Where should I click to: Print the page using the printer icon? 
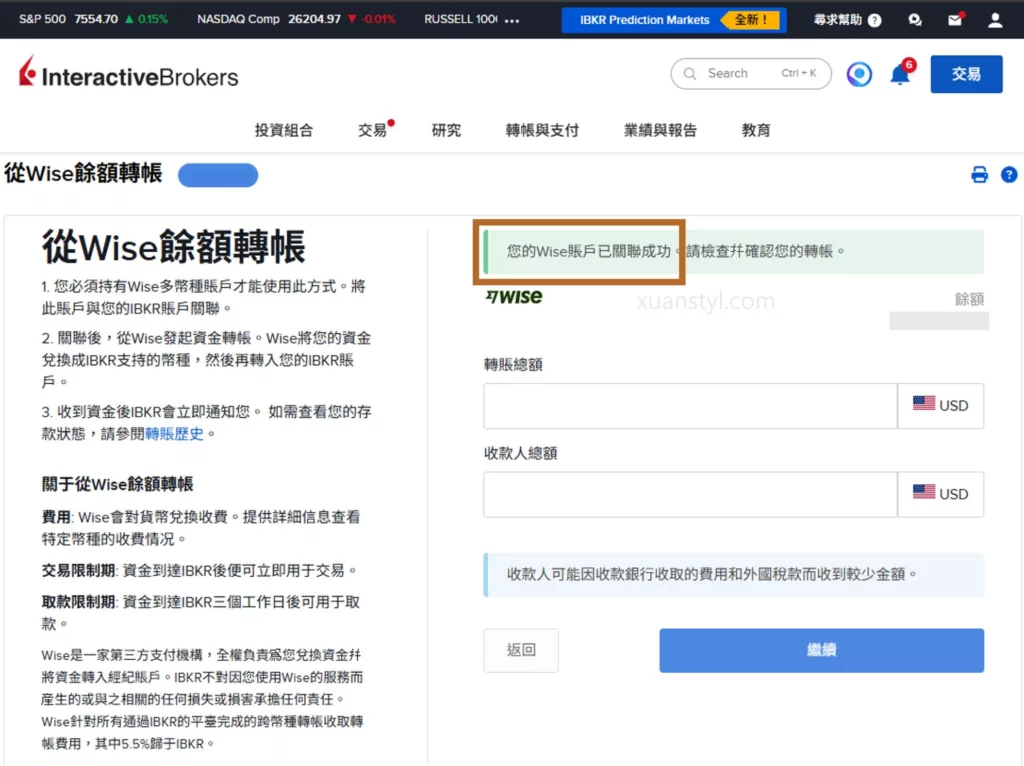tap(980, 174)
